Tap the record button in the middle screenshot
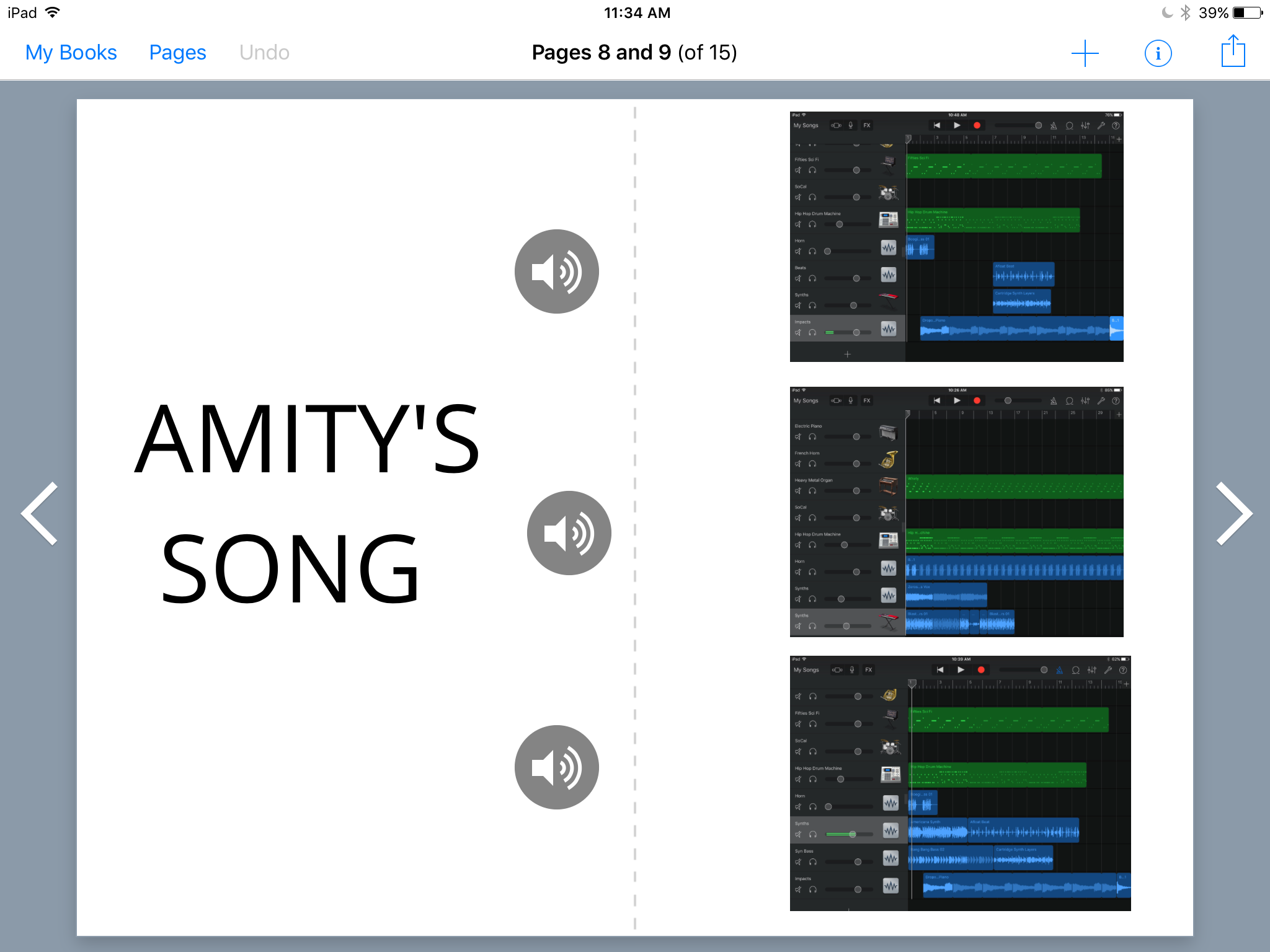 click(x=977, y=400)
